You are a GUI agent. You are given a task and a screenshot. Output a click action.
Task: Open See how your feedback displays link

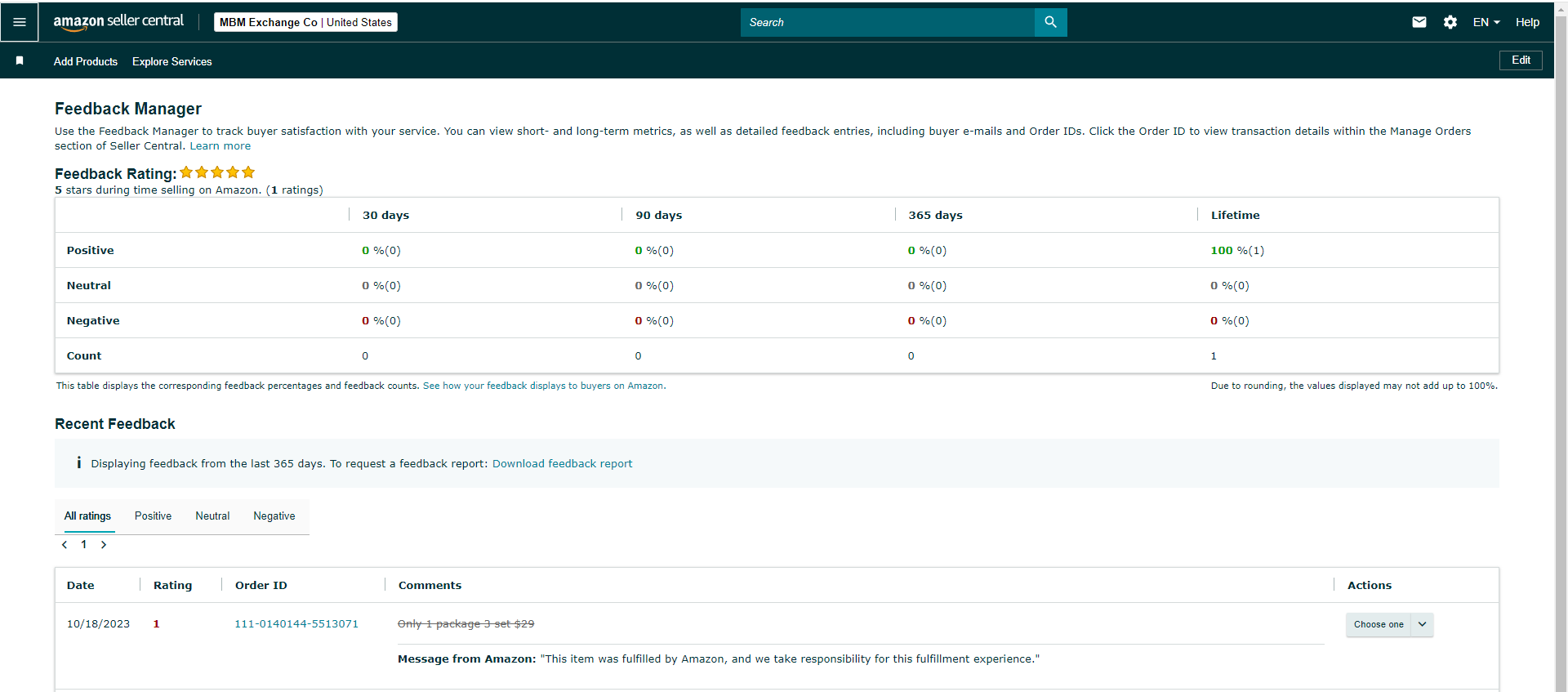click(x=543, y=386)
